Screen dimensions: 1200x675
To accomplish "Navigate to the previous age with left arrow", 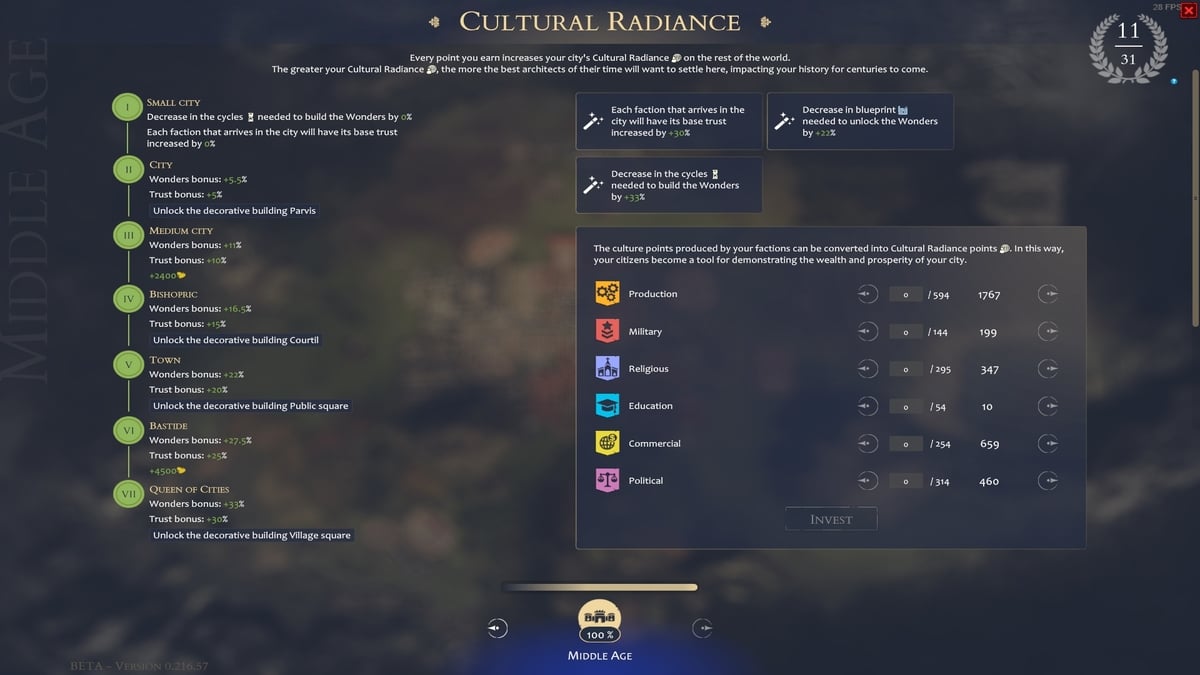I will [x=496, y=628].
